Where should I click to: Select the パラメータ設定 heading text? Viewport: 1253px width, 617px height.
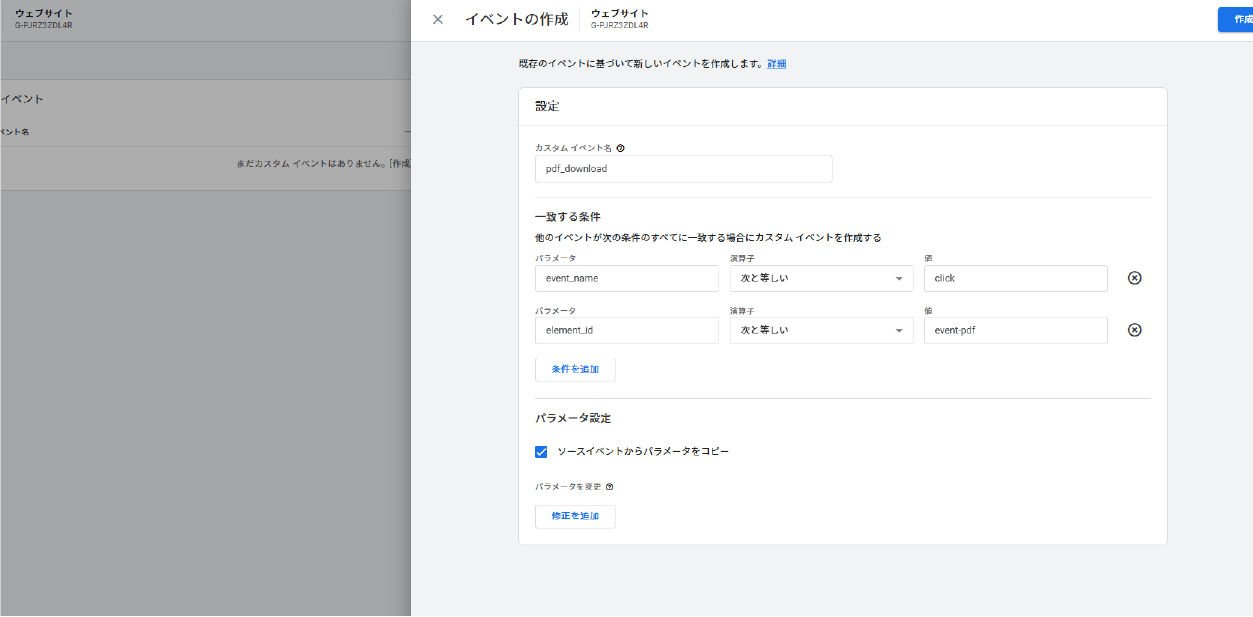click(573, 418)
